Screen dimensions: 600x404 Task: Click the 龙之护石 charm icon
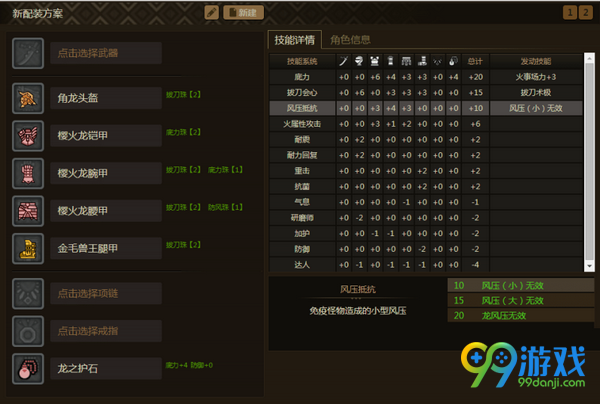(x=28, y=368)
